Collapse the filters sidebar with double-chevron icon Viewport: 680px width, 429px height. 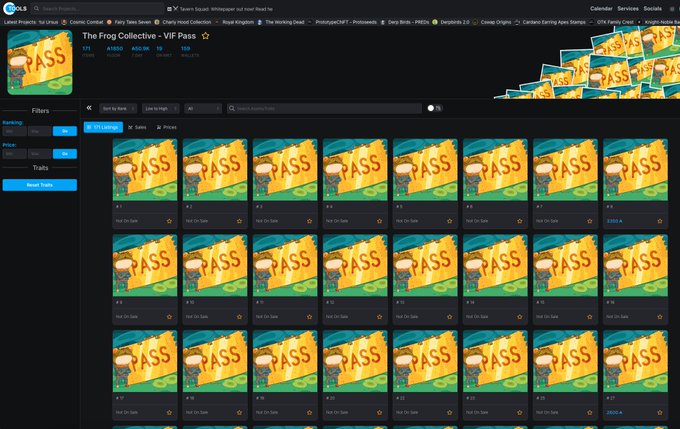pyautogui.click(x=89, y=108)
